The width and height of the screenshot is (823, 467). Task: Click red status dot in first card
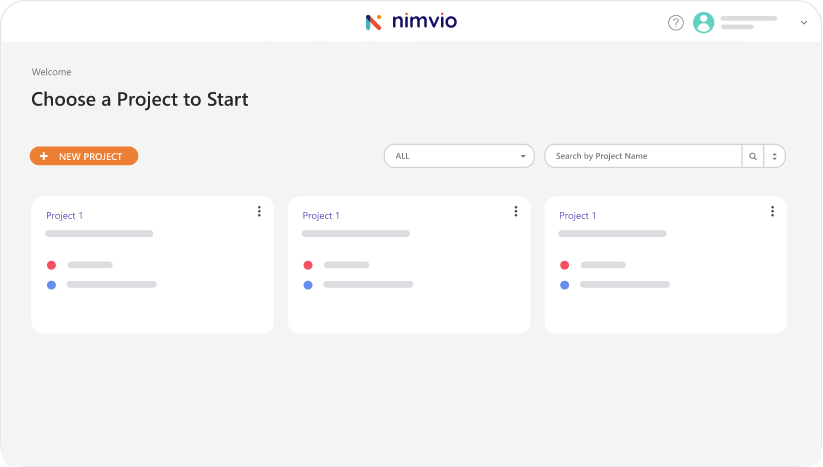tap(51, 265)
